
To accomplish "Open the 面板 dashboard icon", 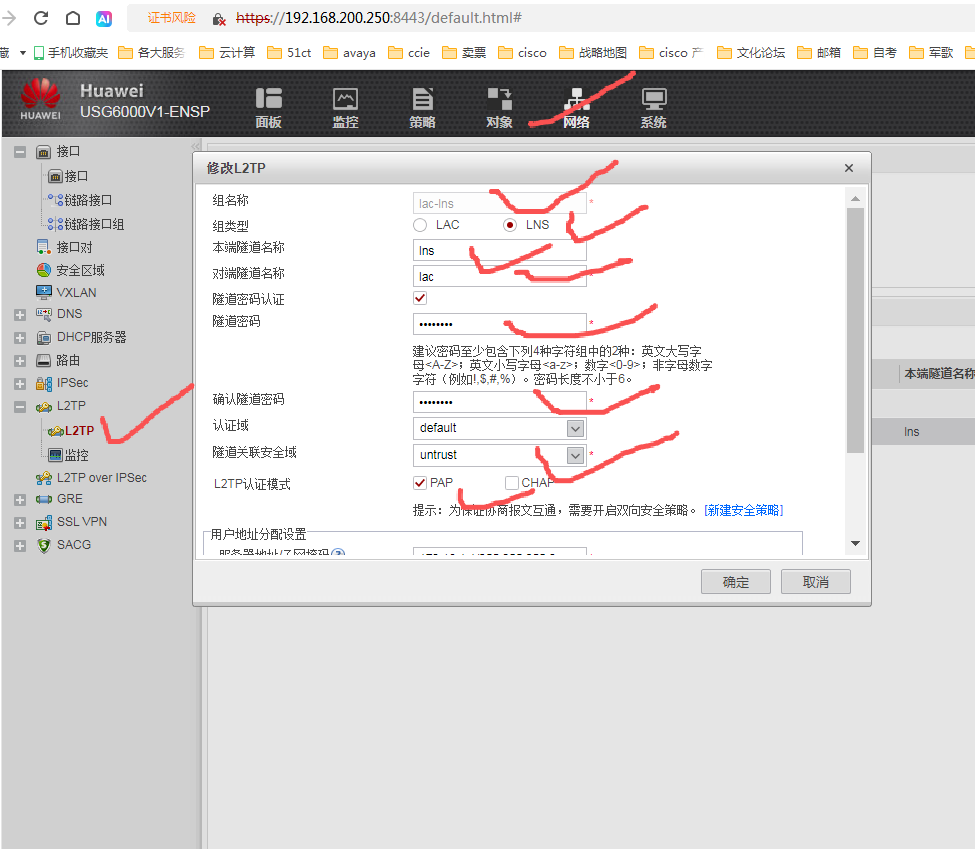I will (269, 103).
